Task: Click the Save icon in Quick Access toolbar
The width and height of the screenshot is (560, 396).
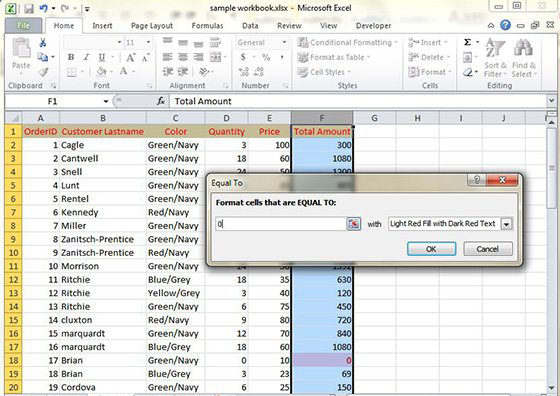Action: pyautogui.click(x=29, y=9)
